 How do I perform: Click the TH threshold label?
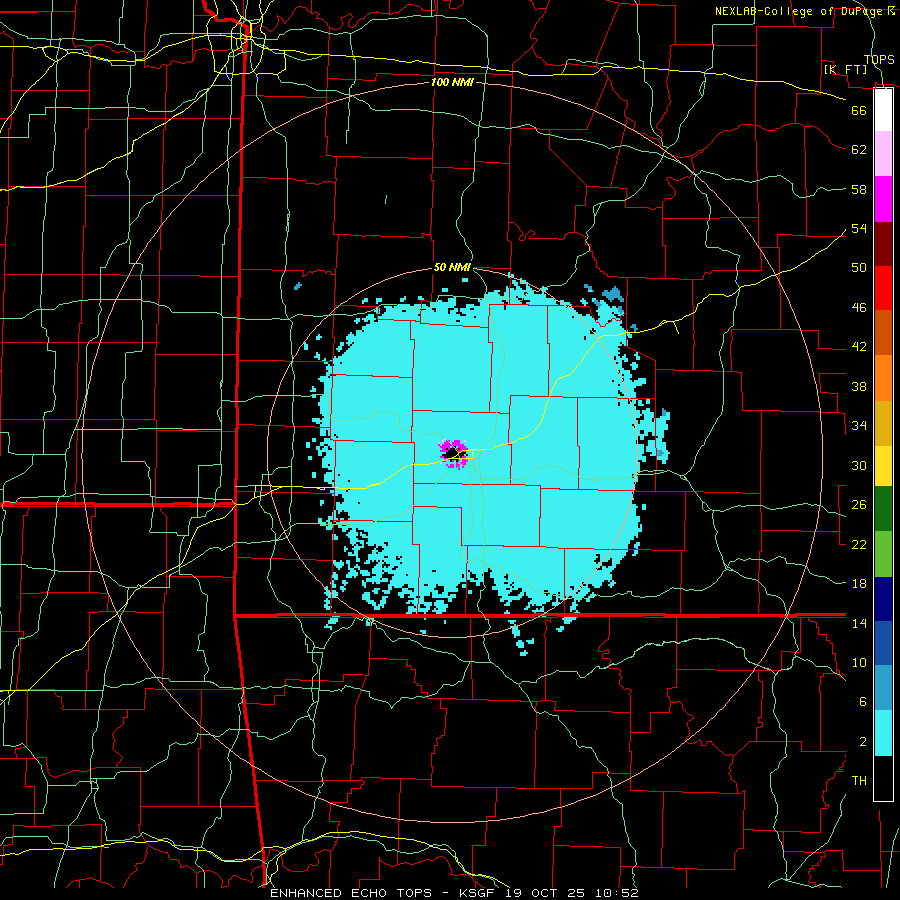click(x=859, y=781)
